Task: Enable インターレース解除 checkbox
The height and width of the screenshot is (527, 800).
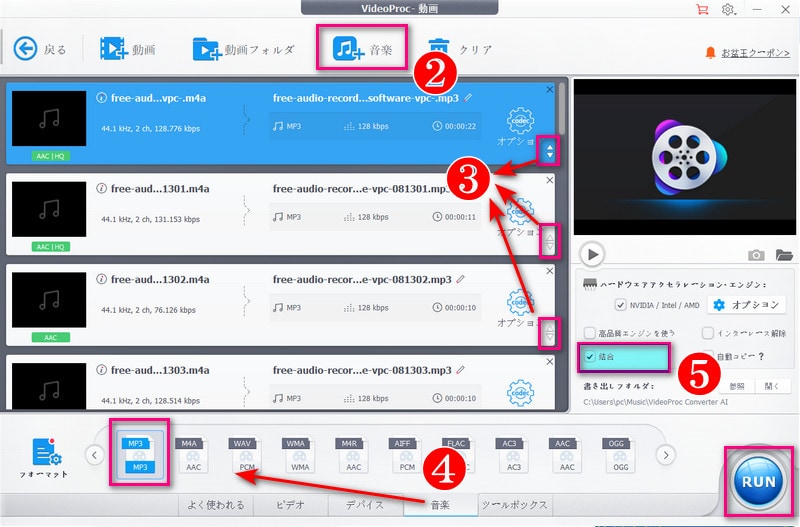Action: (x=707, y=333)
